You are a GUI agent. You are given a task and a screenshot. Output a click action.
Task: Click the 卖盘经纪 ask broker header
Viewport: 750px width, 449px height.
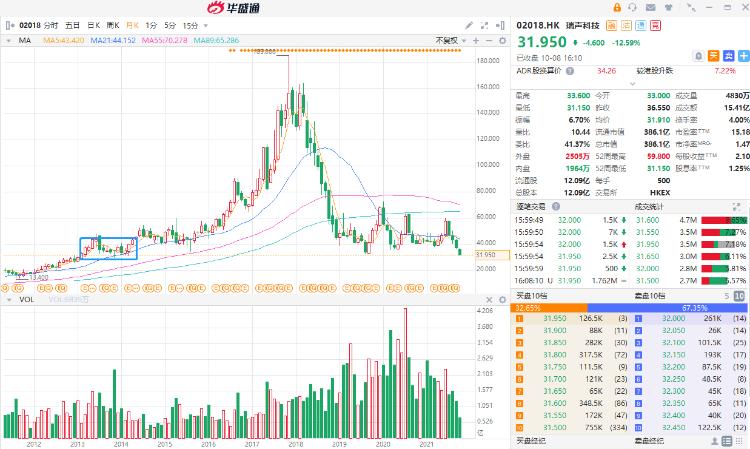click(x=649, y=440)
